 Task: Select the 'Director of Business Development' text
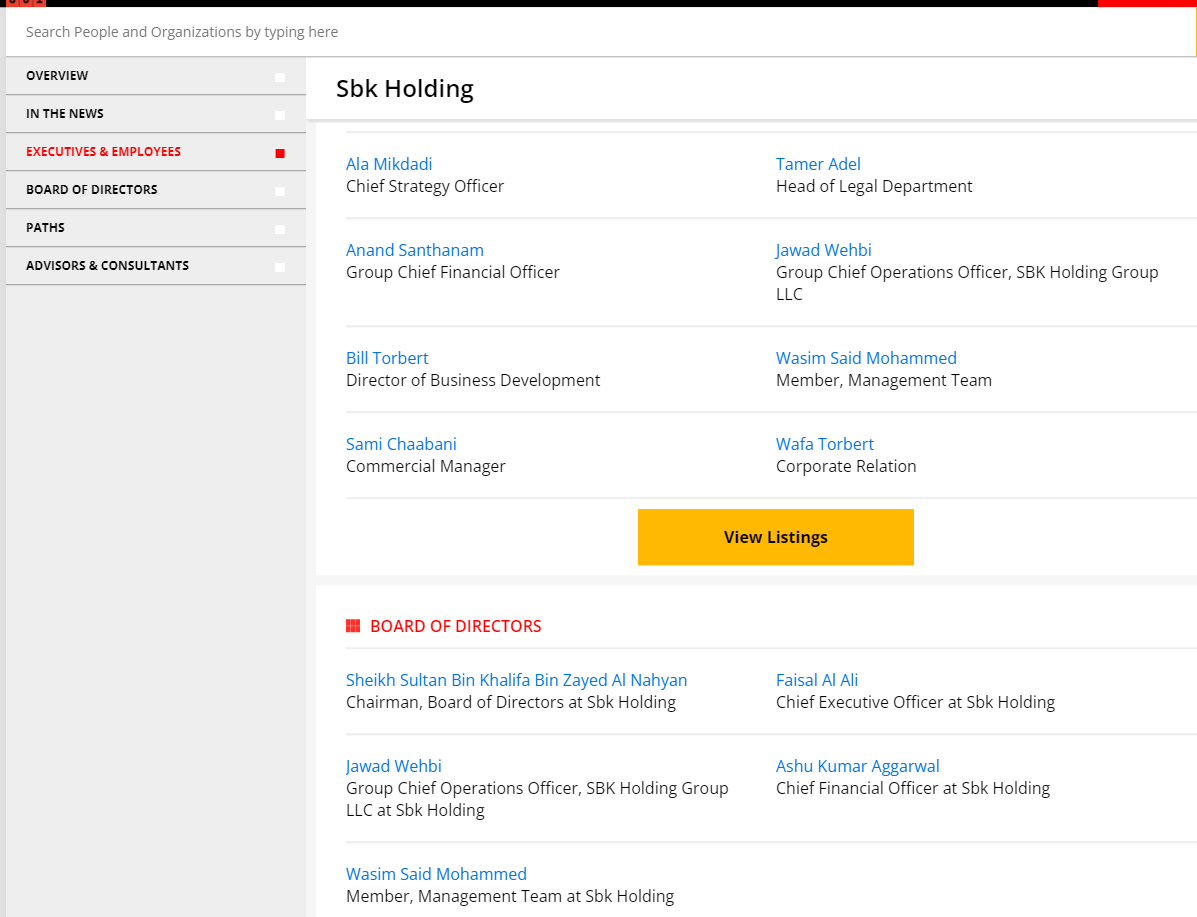click(473, 380)
